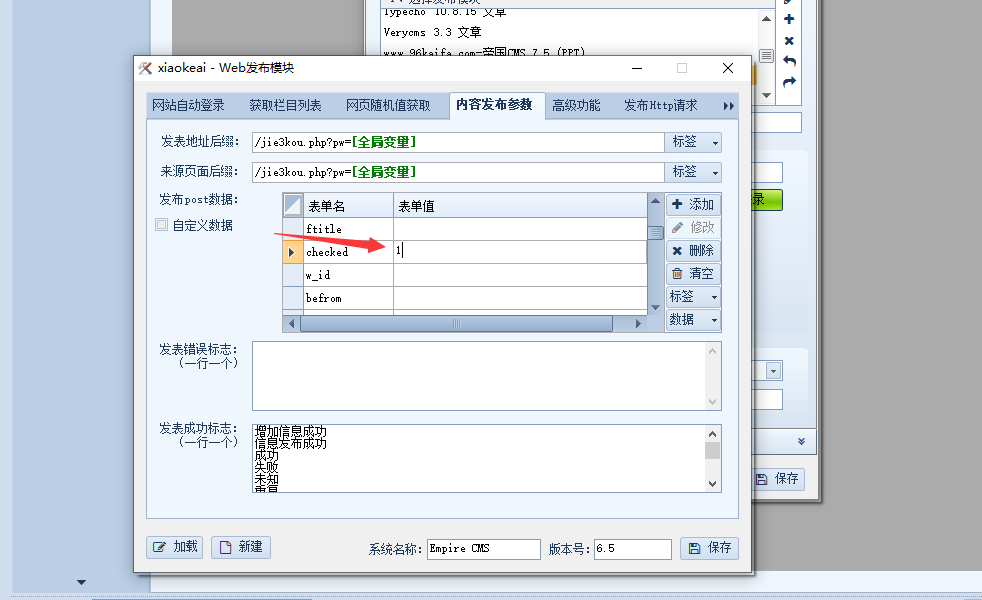The height and width of the screenshot is (600, 982).
Task: Close the Web发布模块 dialog
Action: (x=728, y=68)
